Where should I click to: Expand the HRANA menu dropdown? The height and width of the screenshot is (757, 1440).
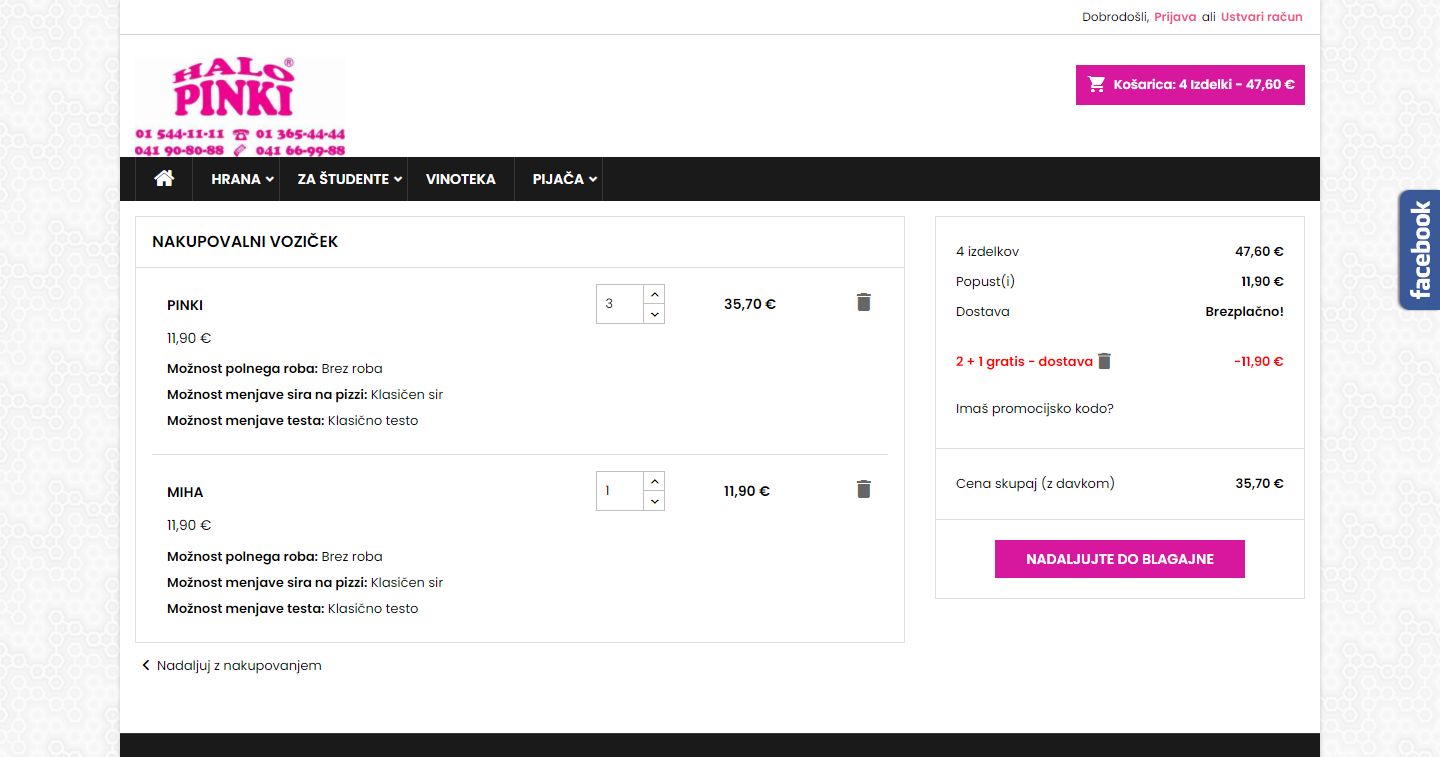(242, 179)
